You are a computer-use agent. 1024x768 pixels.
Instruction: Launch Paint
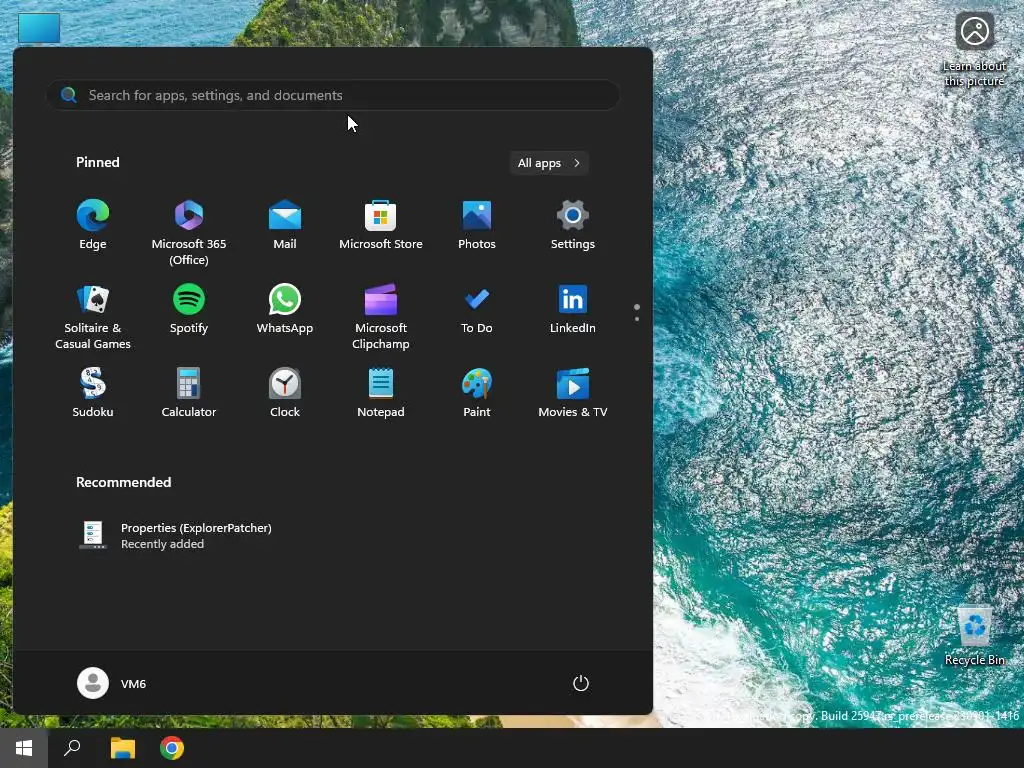pyautogui.click(x=477, y=392)
